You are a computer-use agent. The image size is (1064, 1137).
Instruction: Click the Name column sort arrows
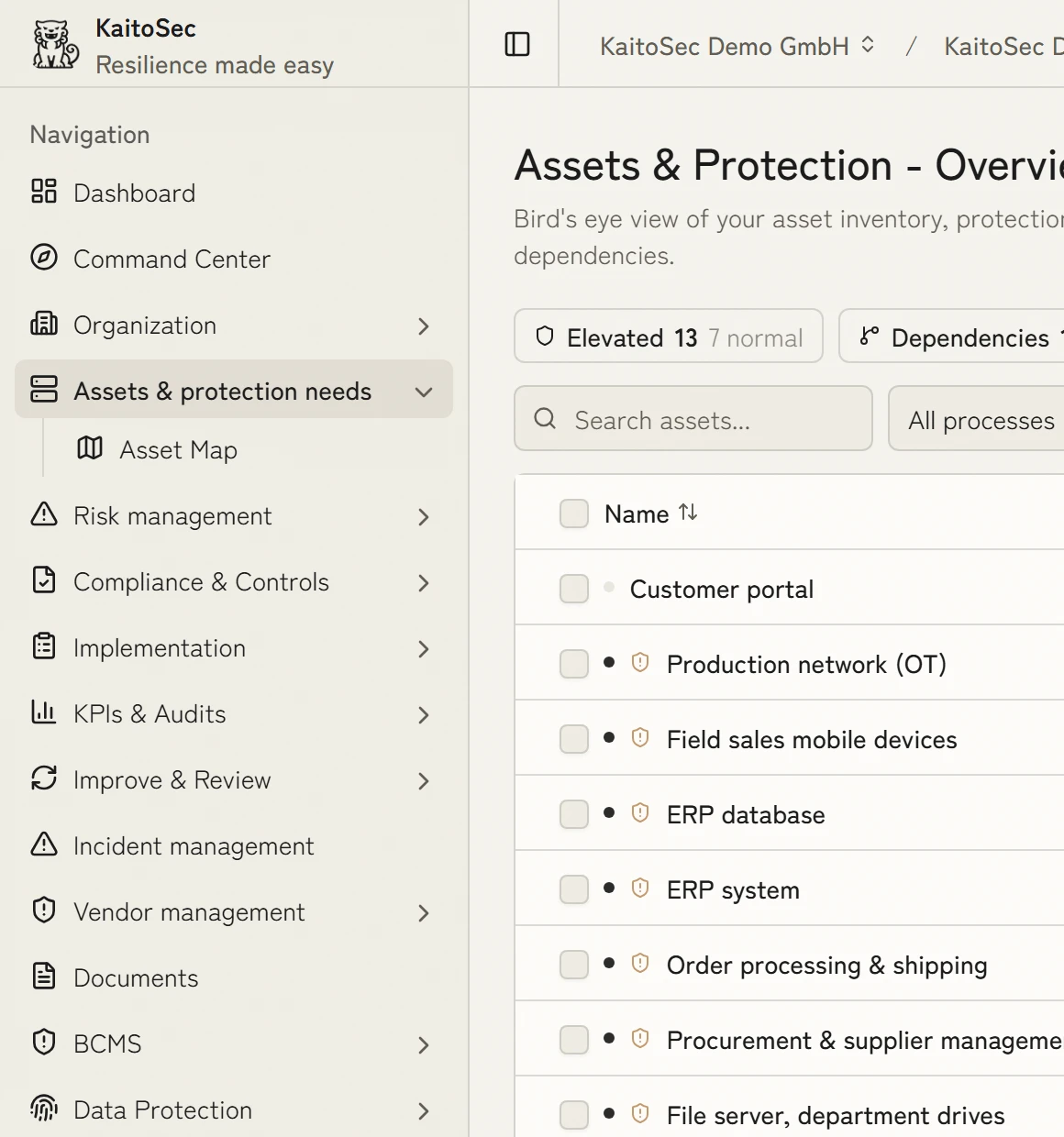(x=688, y=513)
